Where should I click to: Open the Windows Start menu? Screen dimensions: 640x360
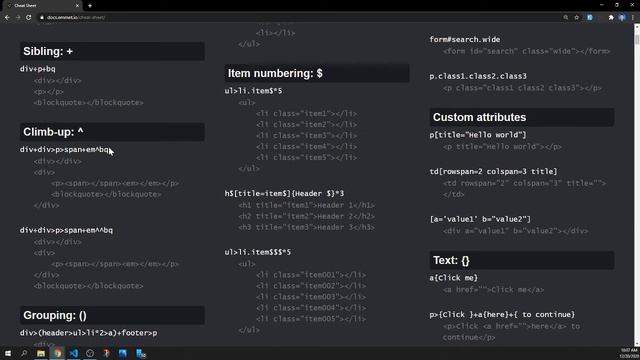coord(8,353)
